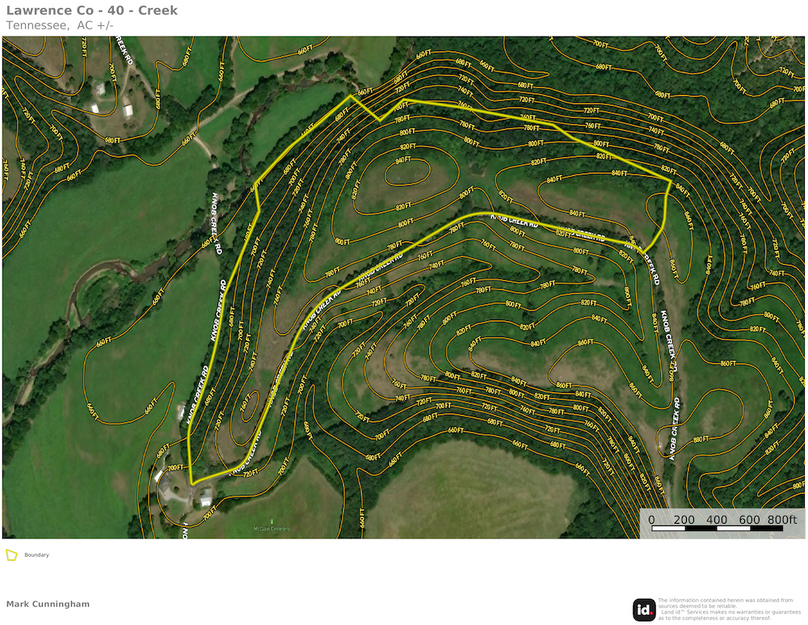Click the 400 mark on the scale bar
The width and height of the screenshot is (808, 625).
click(717, 519)
